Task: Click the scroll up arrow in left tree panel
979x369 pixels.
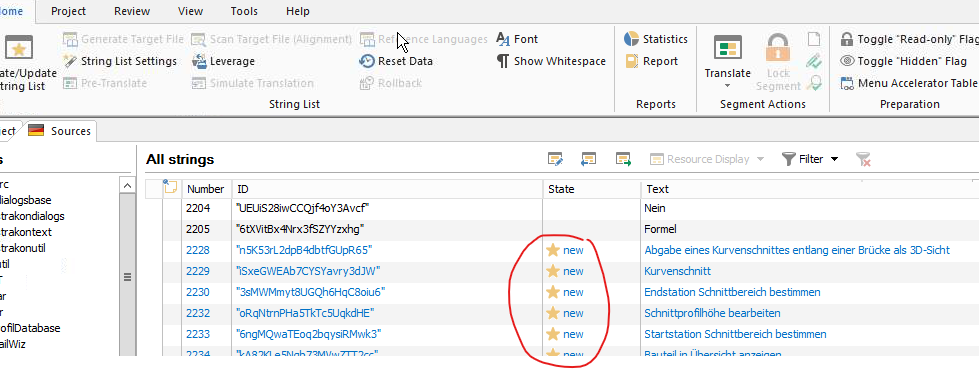Action: (x=127, y=185)
